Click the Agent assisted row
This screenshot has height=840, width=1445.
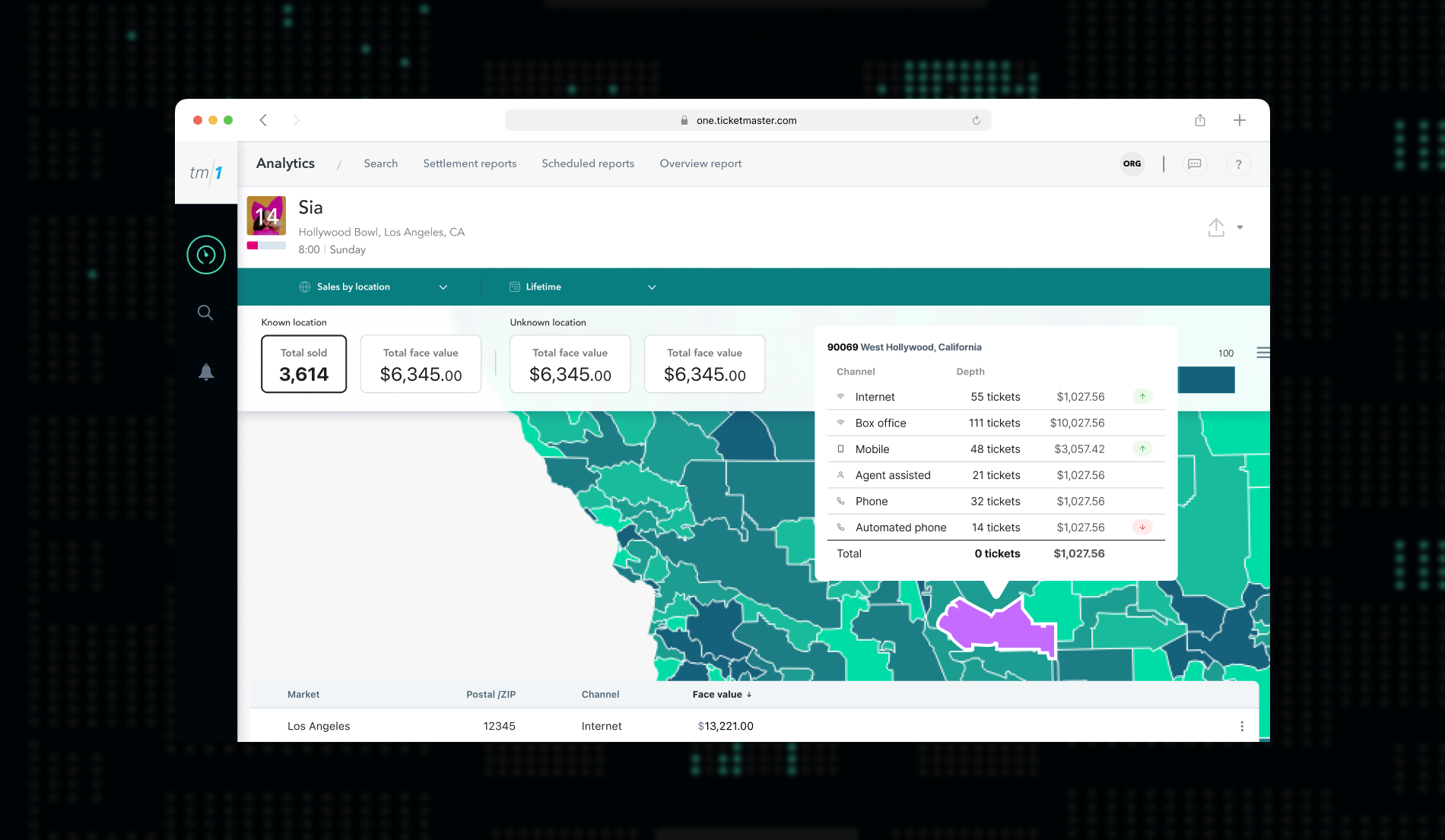pyautogui.click(x=996, y=475)
